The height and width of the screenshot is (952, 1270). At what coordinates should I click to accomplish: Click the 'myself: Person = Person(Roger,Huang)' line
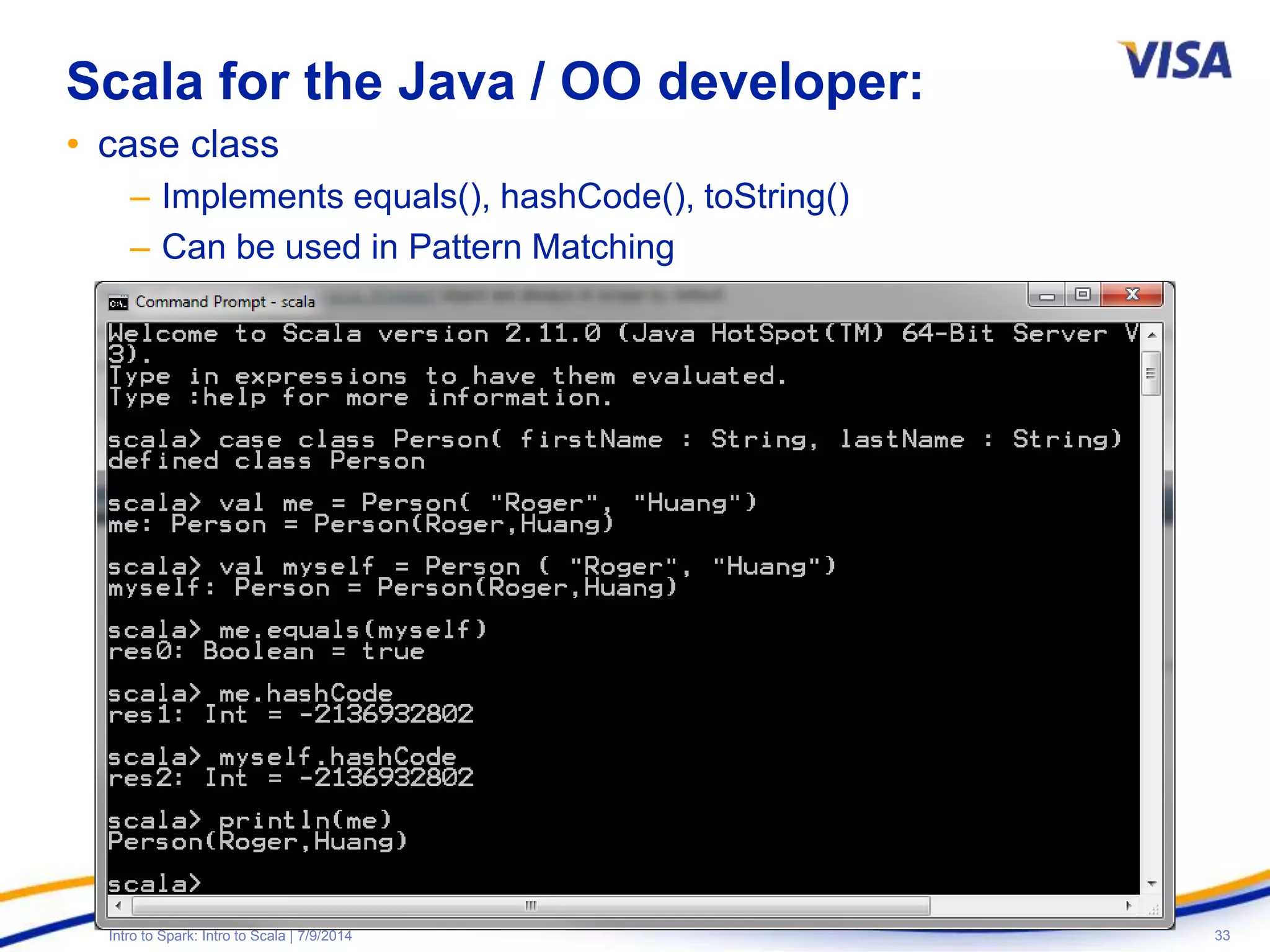click(393, 588)
